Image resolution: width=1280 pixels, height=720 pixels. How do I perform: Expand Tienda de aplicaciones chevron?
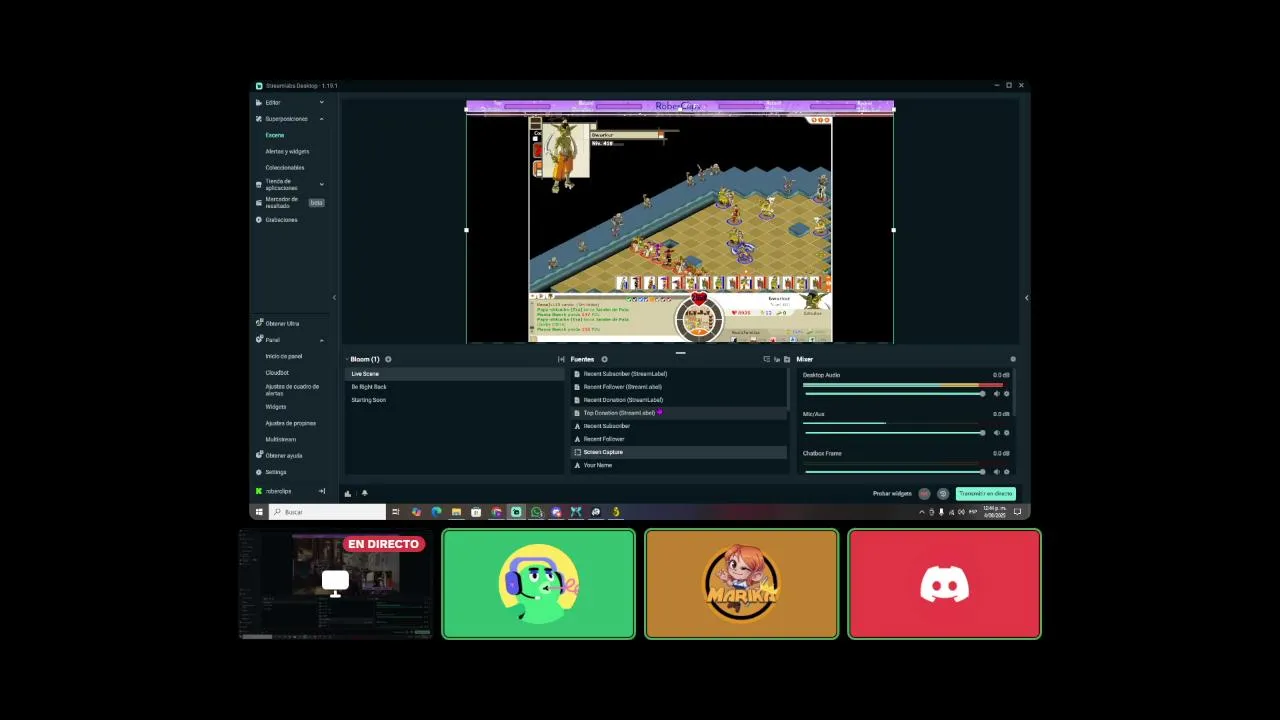[321, 184]
